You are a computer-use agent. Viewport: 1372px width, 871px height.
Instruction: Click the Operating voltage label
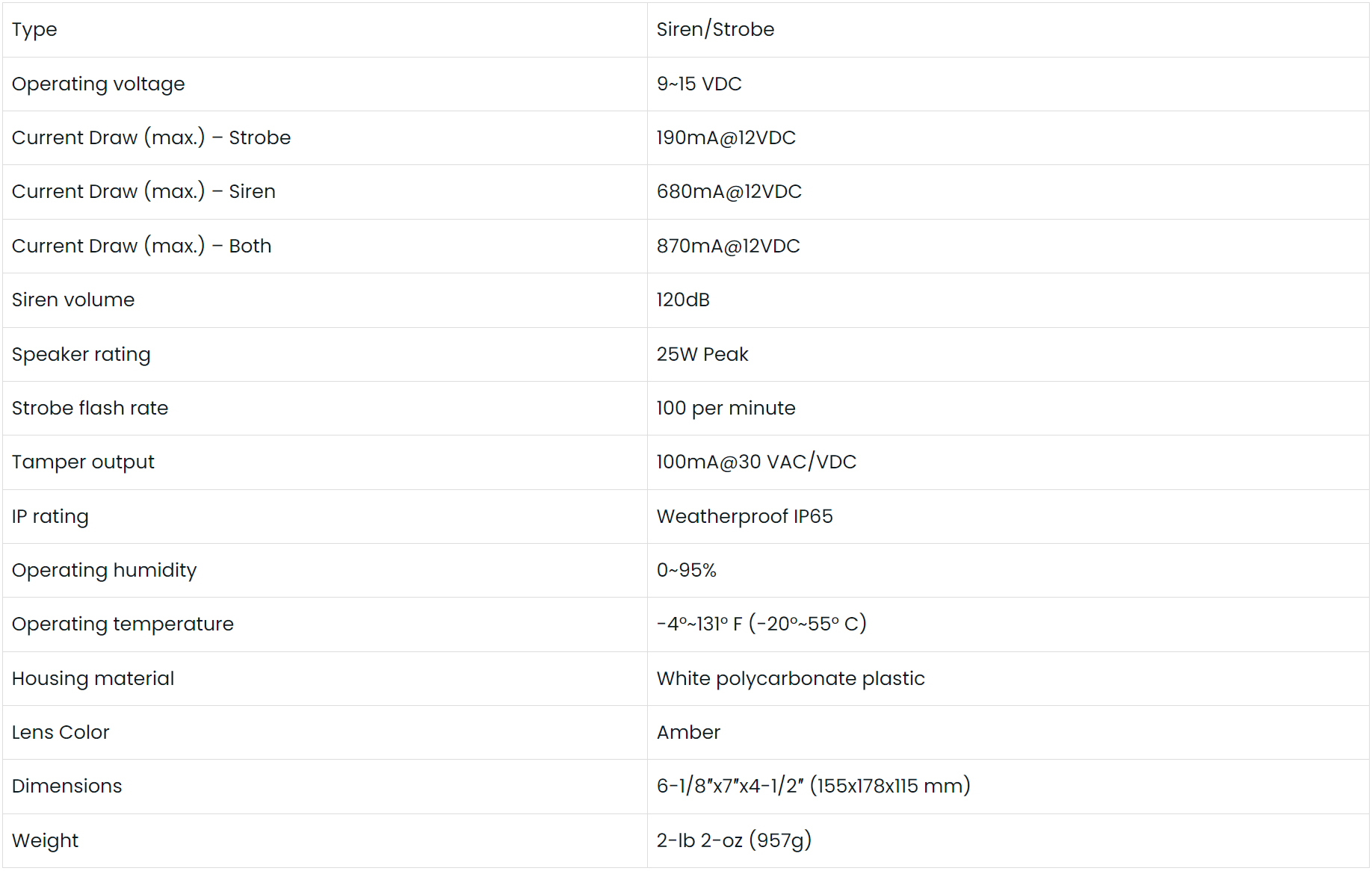[x=98, y=84]
